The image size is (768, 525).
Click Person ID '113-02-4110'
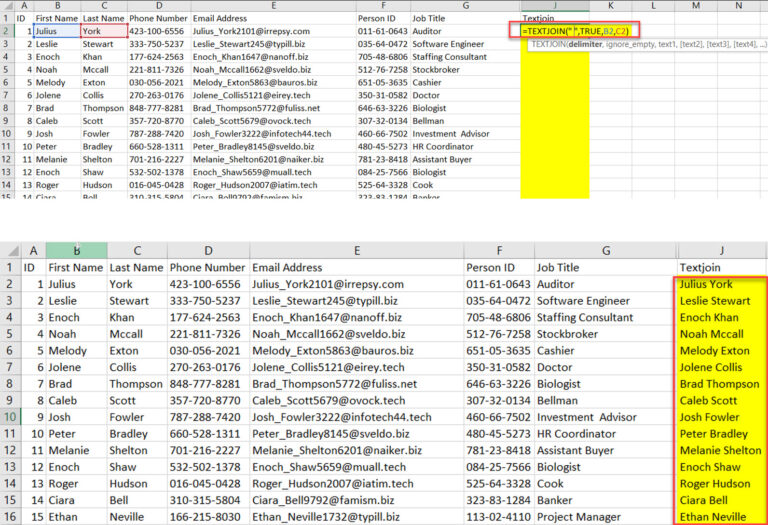click(499, 517)
